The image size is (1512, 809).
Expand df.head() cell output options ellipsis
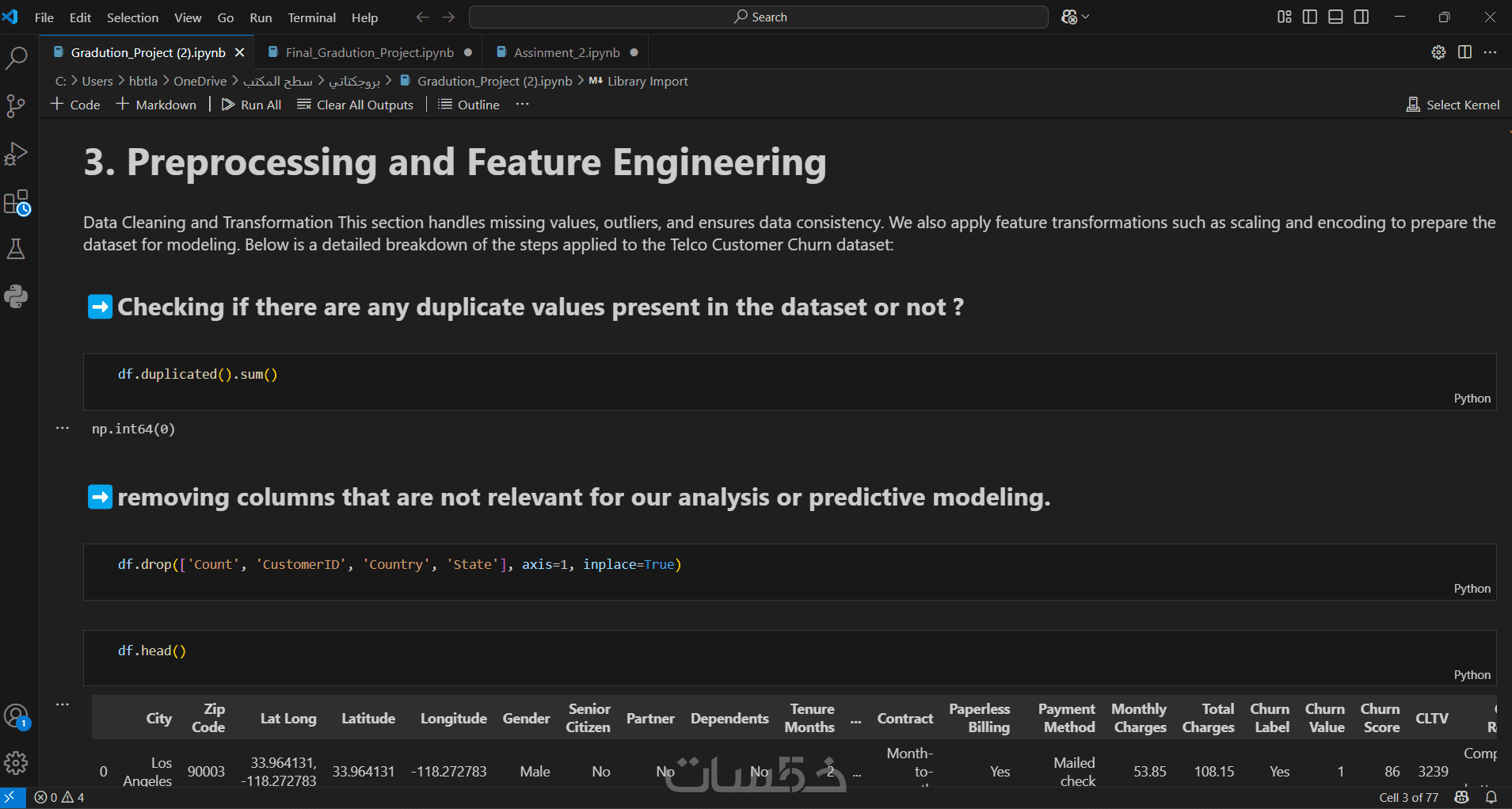tap(63, 704)
